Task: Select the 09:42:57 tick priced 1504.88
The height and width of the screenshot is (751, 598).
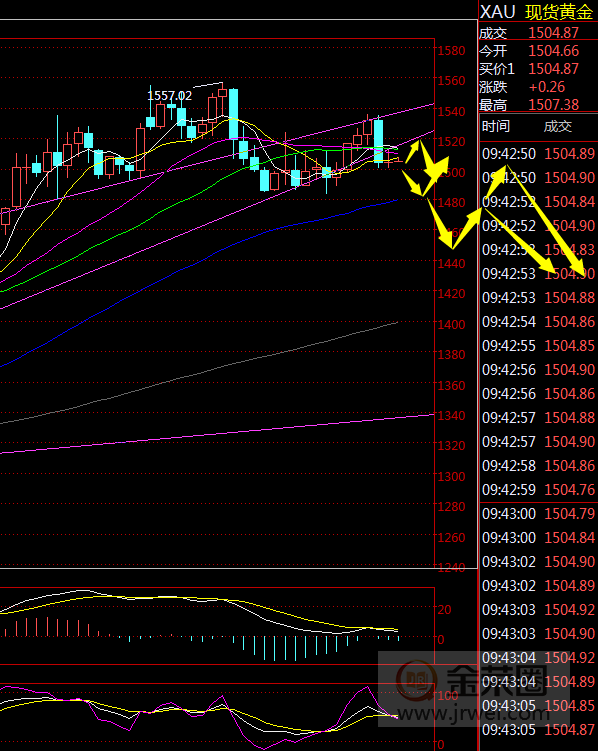Action: click(539, 417)
